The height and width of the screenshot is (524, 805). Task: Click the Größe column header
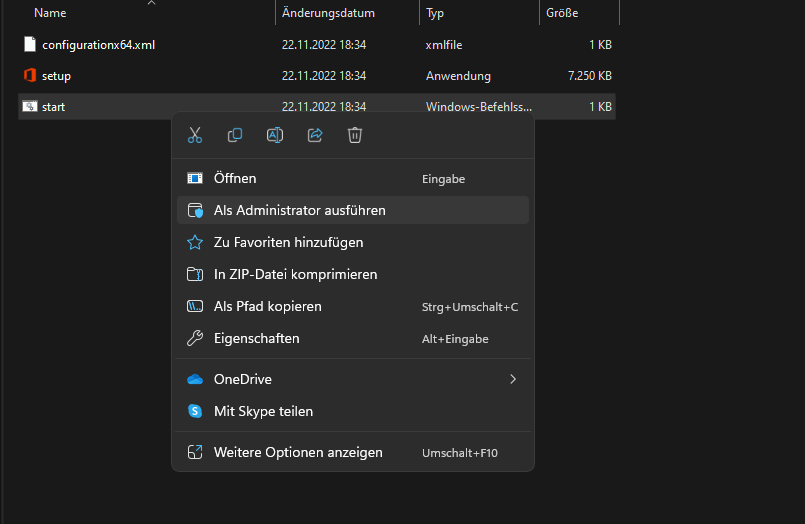562,13
